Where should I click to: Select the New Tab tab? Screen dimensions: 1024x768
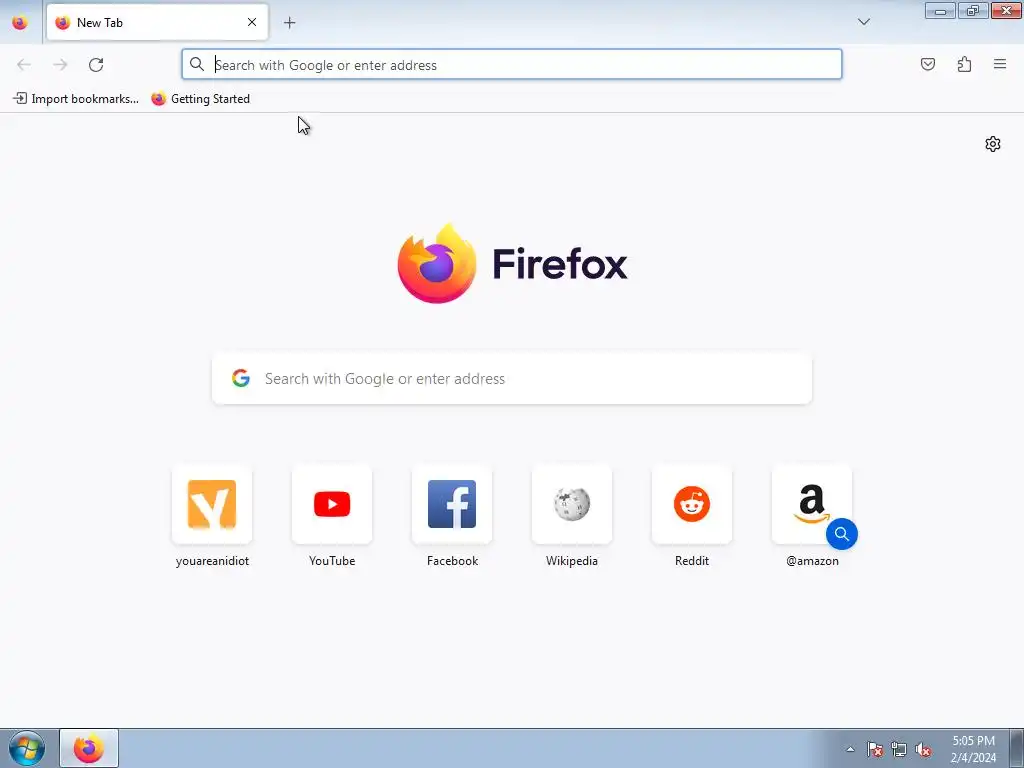[x=157, y=22]
